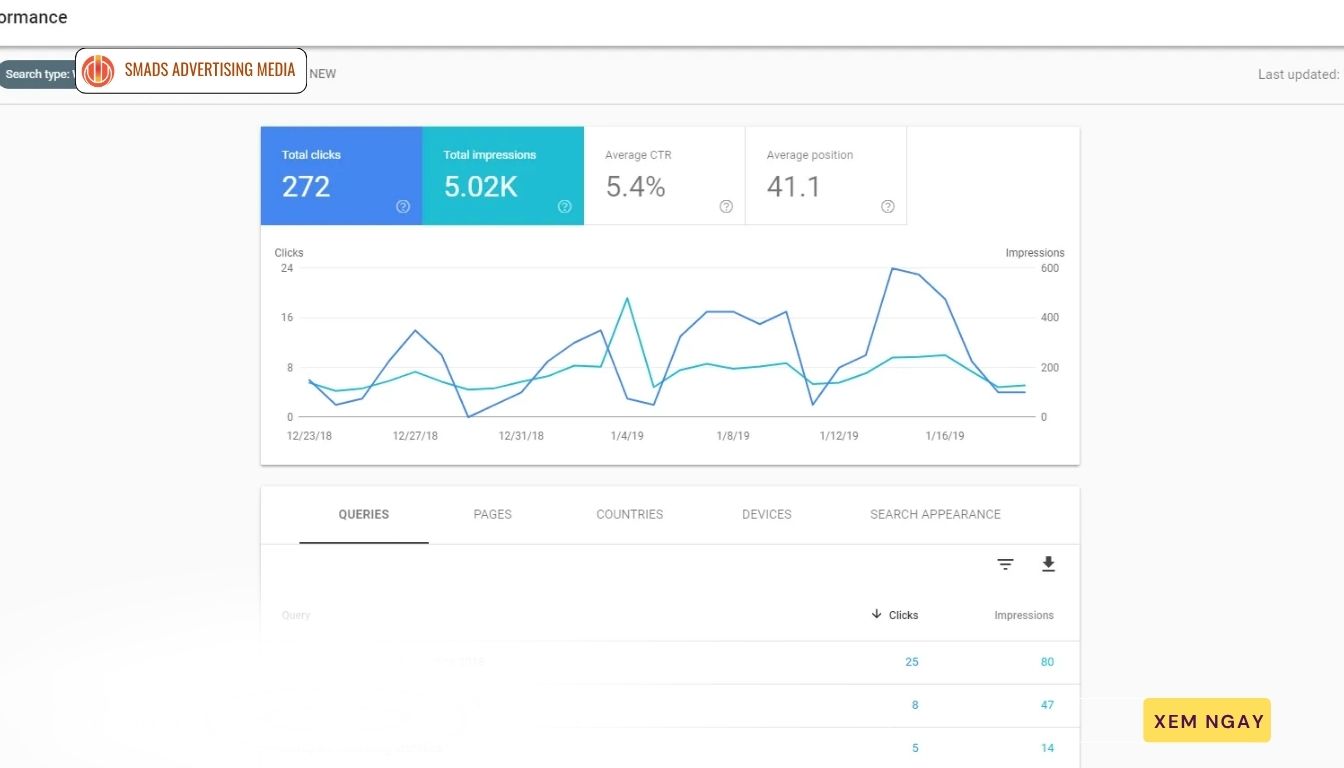The height and width of the screenshot is (768, 1344).
Task: Open help icon on Total clicks card
Action: click(x=402, y=206)
